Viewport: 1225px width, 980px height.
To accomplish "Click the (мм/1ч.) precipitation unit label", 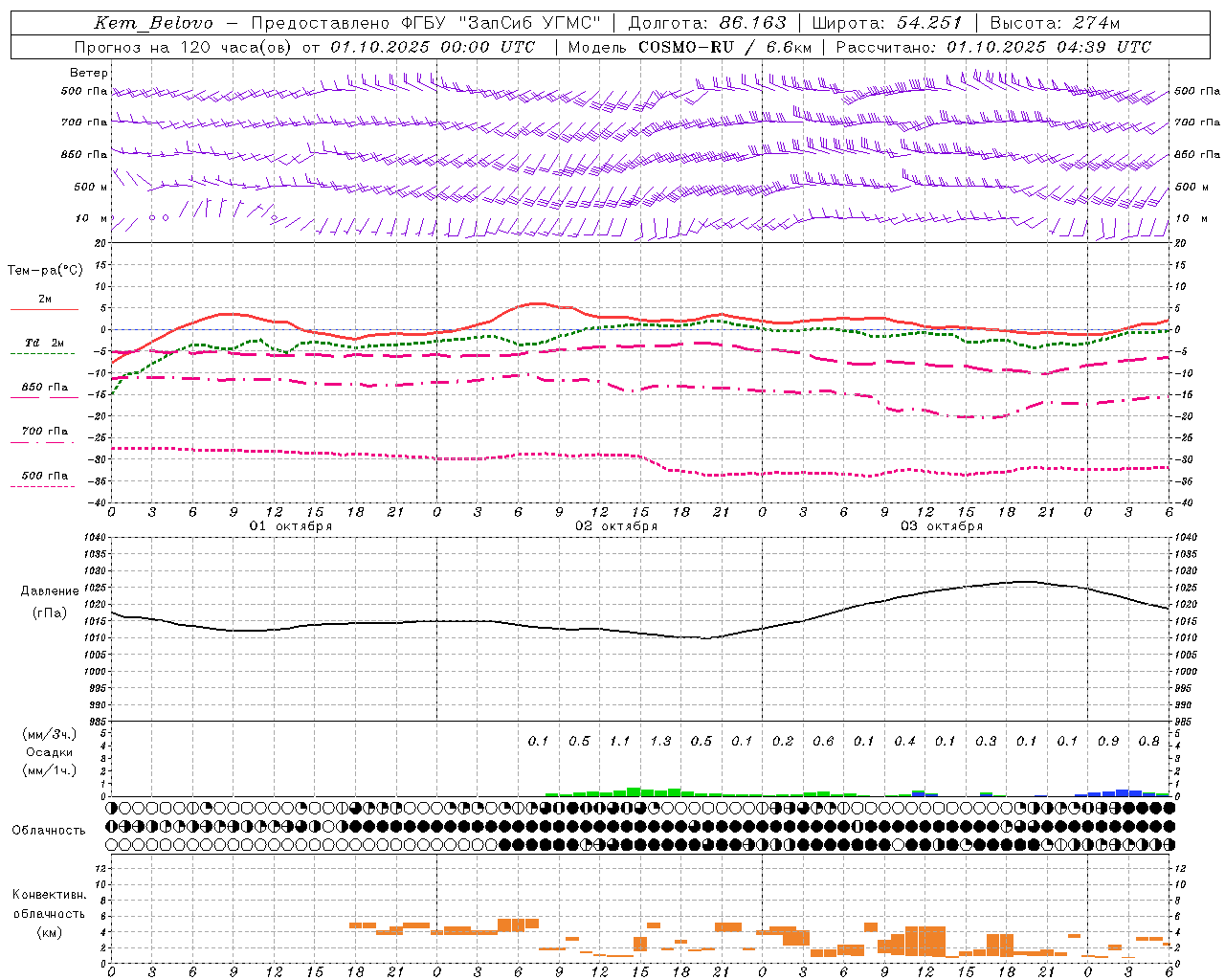I will [x=50, y=770].
